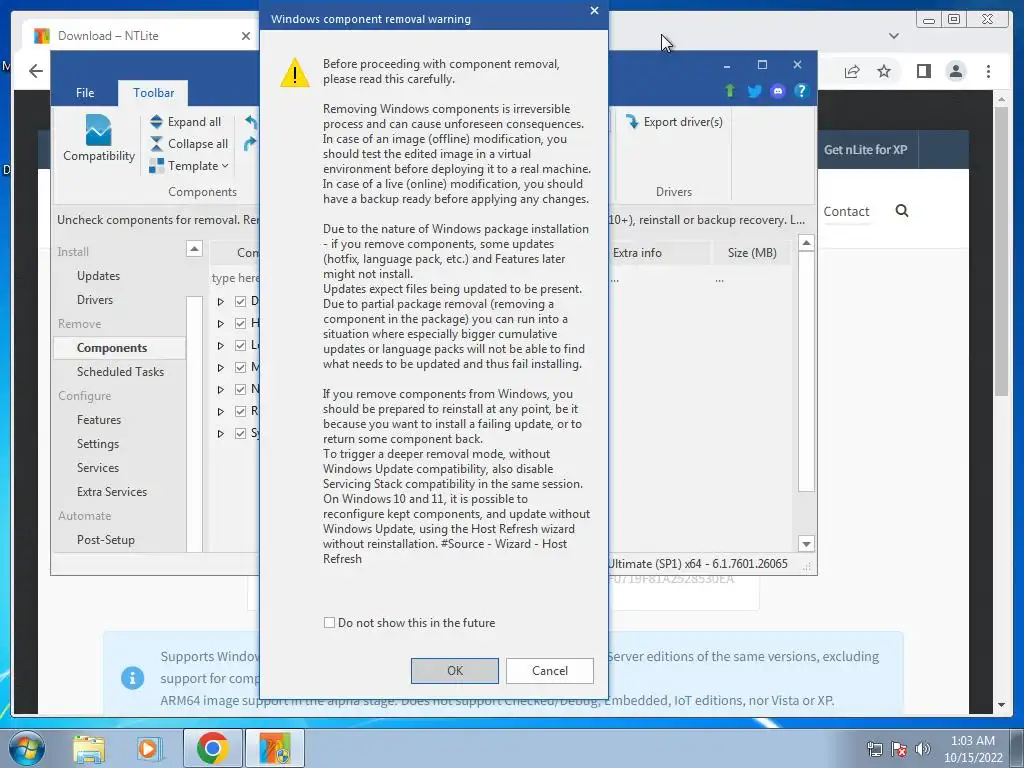Click Chrome share page icon
The image size is (1024, 768).
tap(852, 71)
